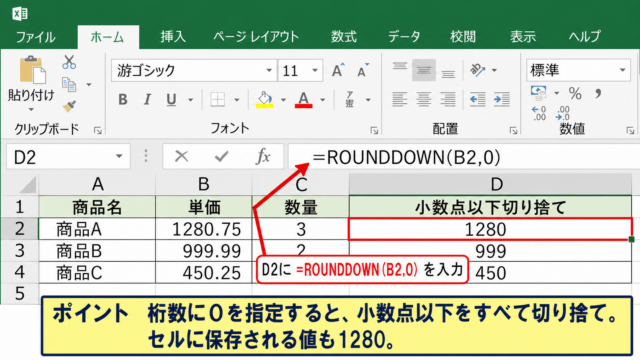Apply red font color A
This screenshot has height=360, width=640.
pos(303,100)
